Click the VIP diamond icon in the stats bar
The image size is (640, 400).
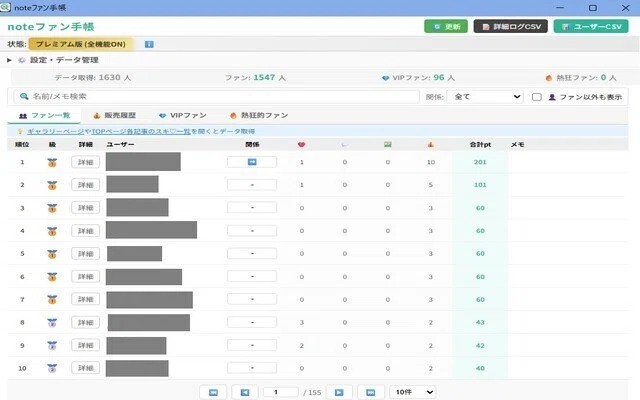[385, 78]
